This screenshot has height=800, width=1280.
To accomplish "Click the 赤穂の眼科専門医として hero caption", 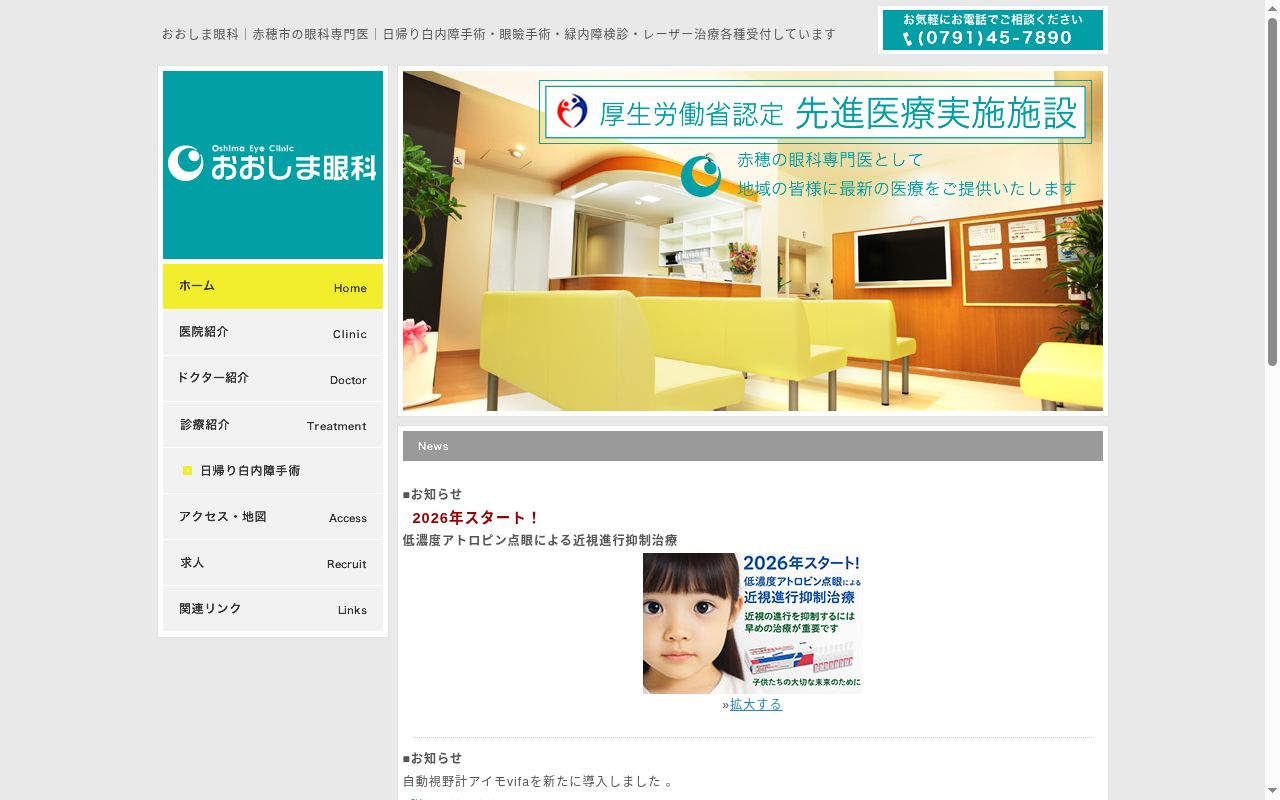I will [830, 160].
